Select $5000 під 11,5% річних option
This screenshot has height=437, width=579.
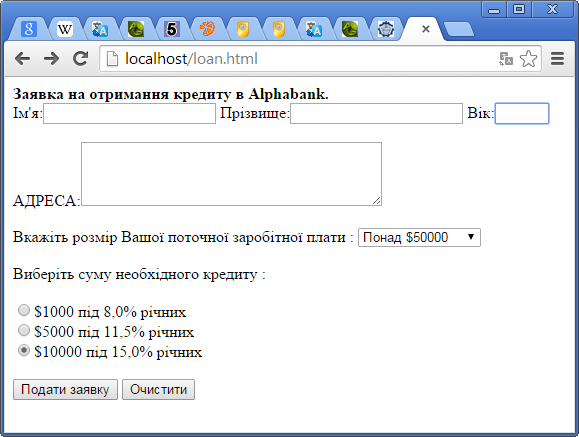pyautogui.click(x=24, y=330)
